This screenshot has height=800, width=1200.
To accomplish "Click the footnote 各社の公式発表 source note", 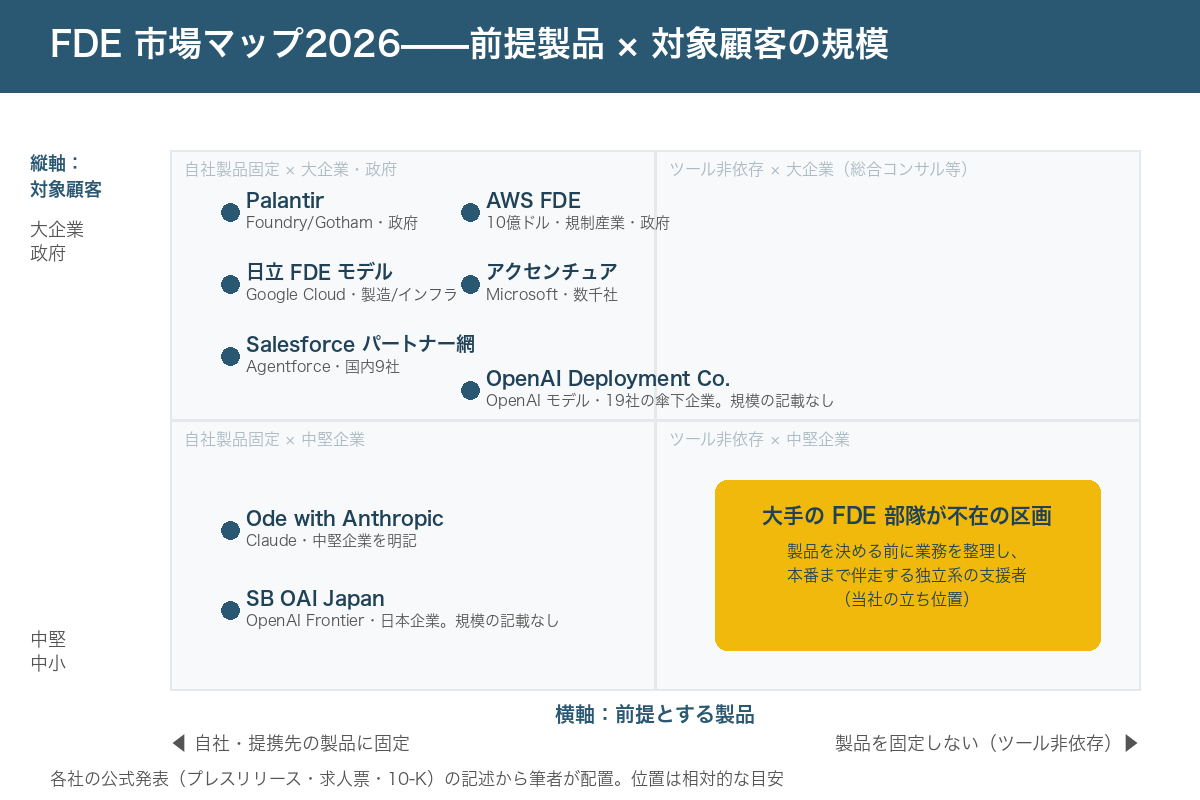I will click(x=417, y=777).
